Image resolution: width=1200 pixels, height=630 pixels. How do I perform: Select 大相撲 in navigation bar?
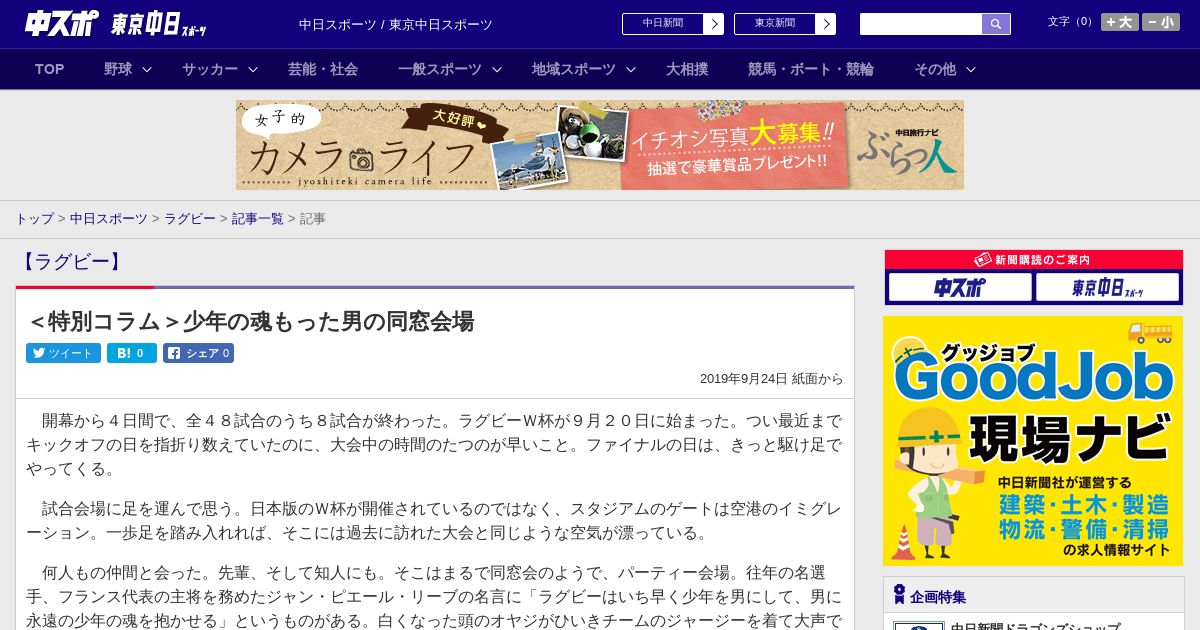687,69
